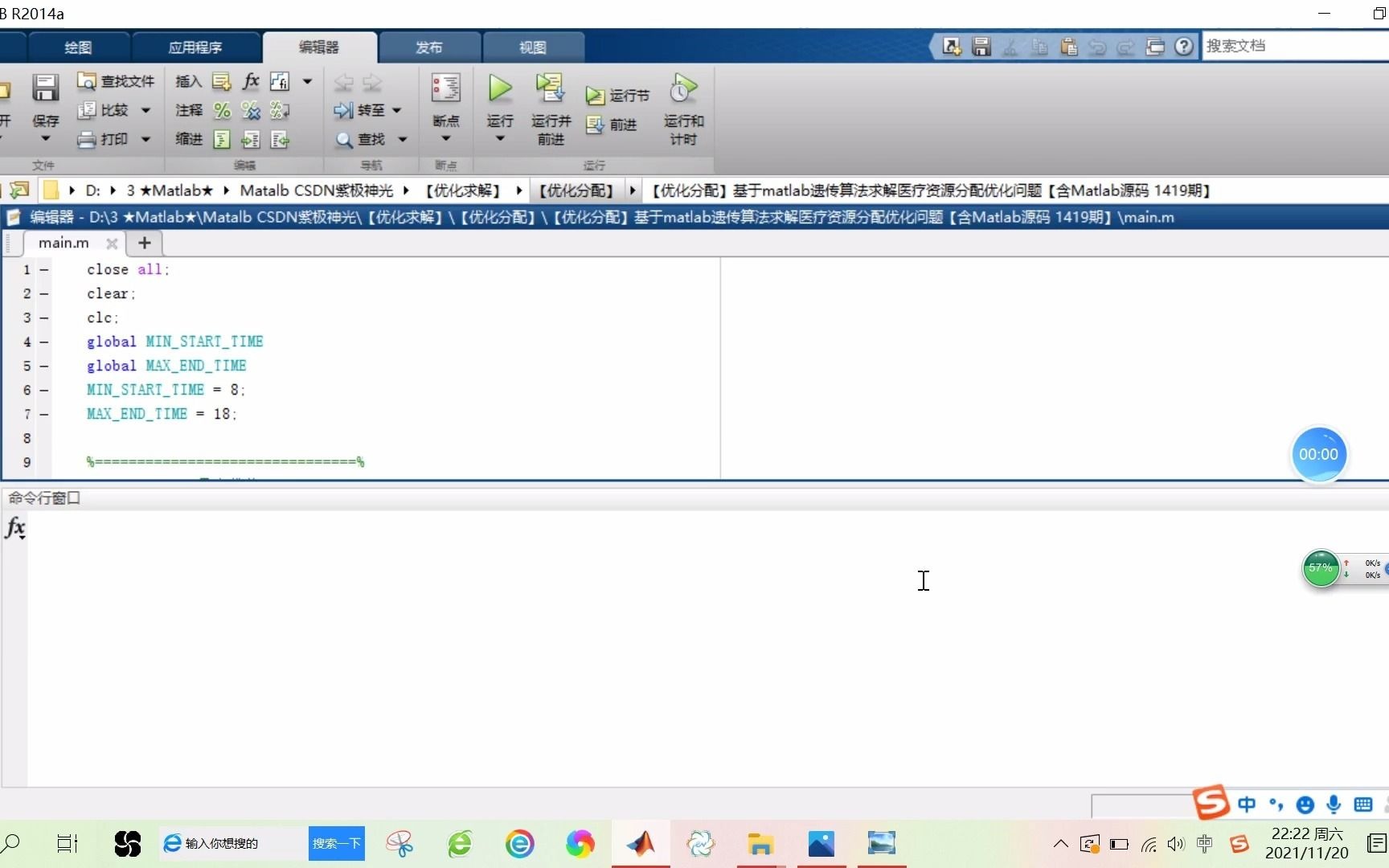This screenshot has height=868, width=1389.
Task: Click the taskbar volume icon
Action: (1176, 844)
